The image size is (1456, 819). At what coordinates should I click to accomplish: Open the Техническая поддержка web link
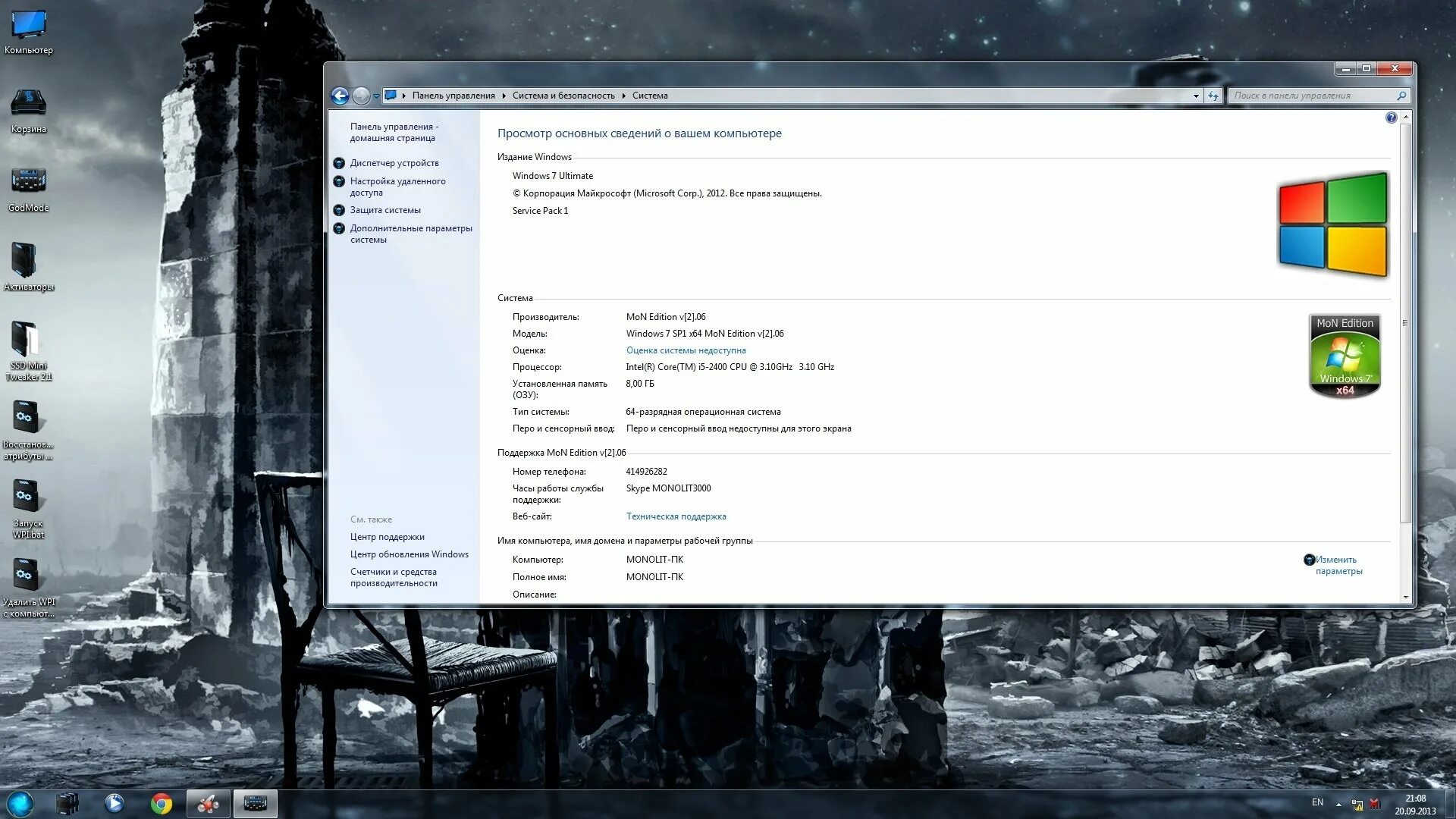(x=675, y=516)
